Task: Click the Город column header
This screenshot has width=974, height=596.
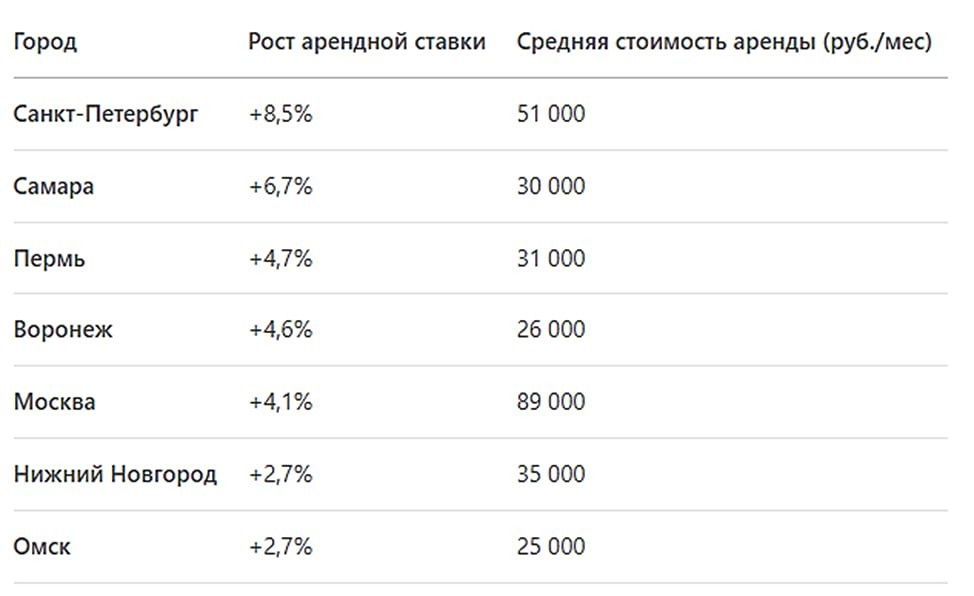Action: click(45, 42)
